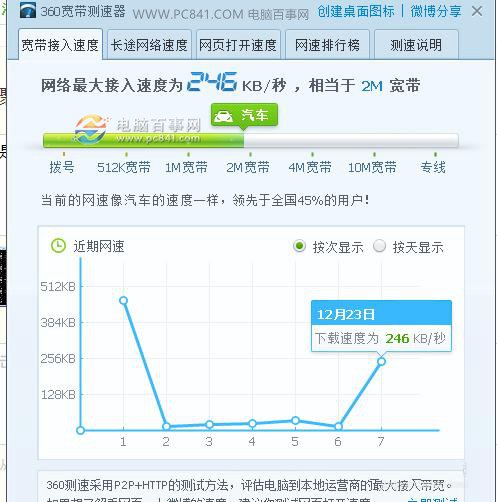The height and width of the screenshot is (502, 497).
Task: Click the 246 KB/秒 download speed in tooltip
Action: 416,339
